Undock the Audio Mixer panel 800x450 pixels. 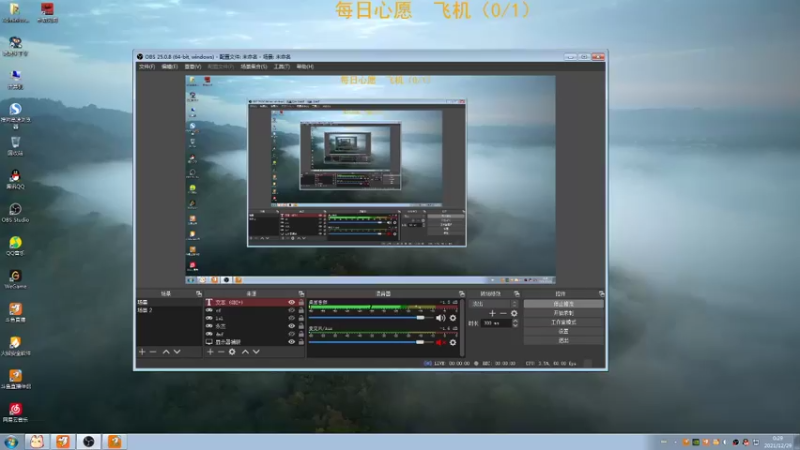(x=462, y=294)
